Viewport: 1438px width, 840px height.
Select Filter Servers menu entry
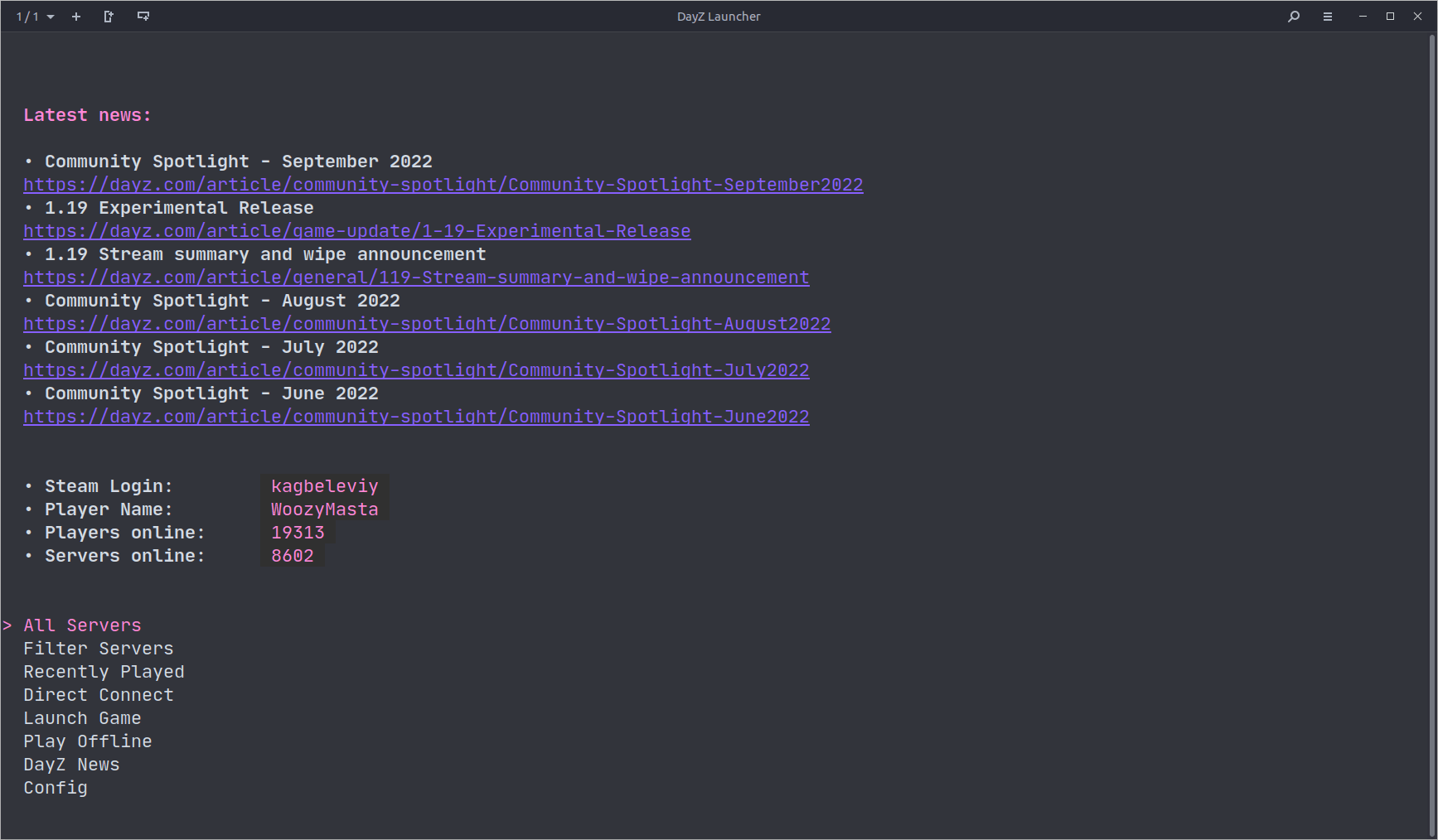[99, 649]
